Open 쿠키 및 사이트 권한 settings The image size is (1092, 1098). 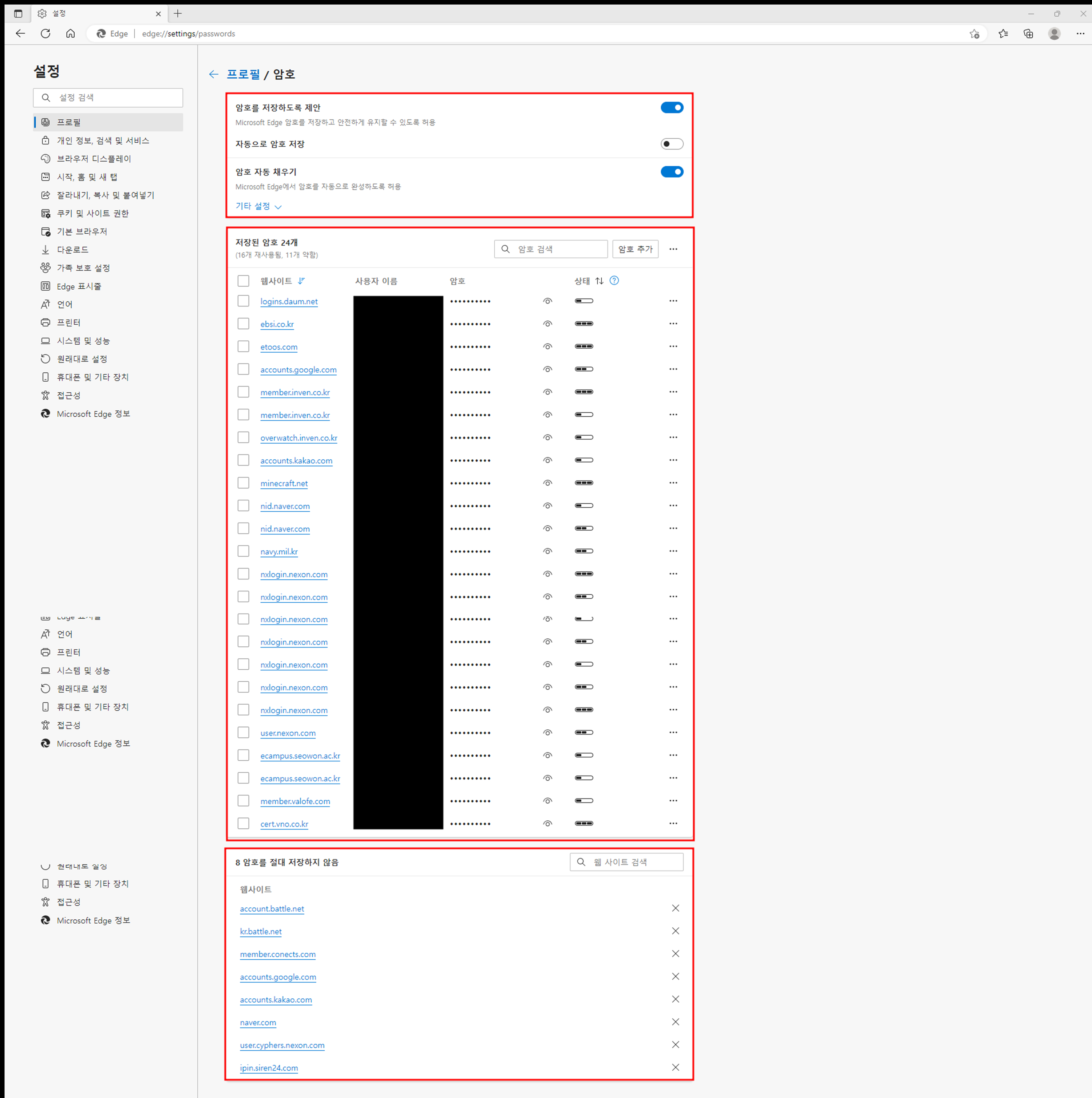tap(93, 213)
